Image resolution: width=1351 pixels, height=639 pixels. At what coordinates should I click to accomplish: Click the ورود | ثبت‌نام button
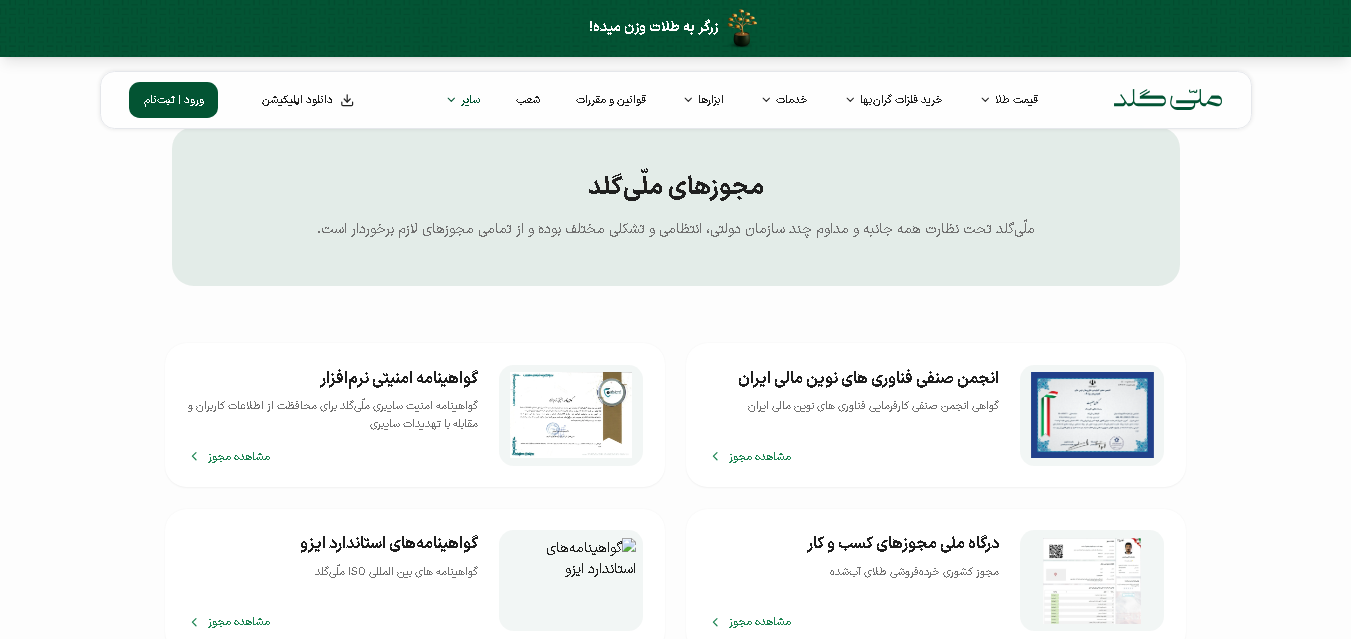[x=173, y=100]
